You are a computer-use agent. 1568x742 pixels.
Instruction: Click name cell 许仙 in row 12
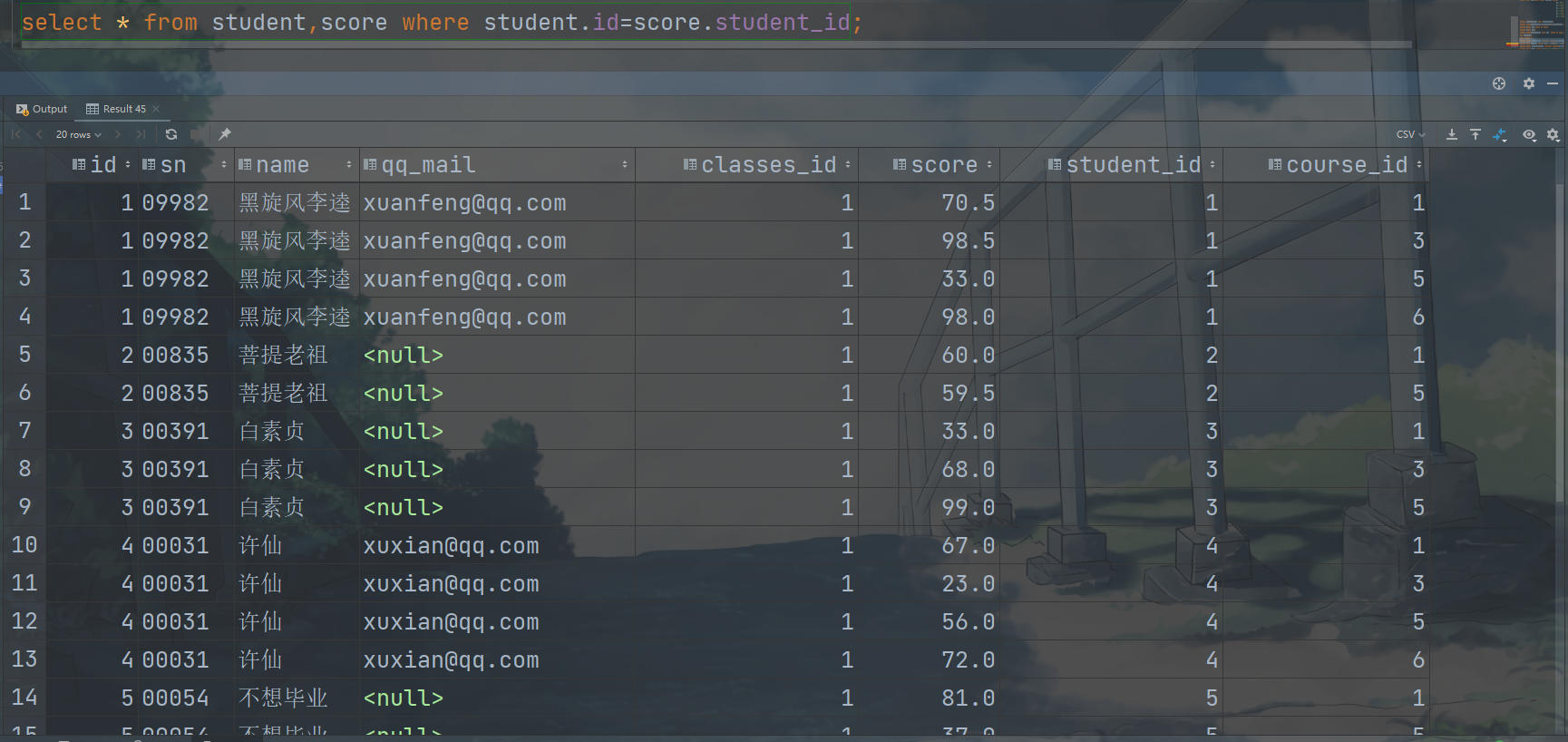pos(296,621)
